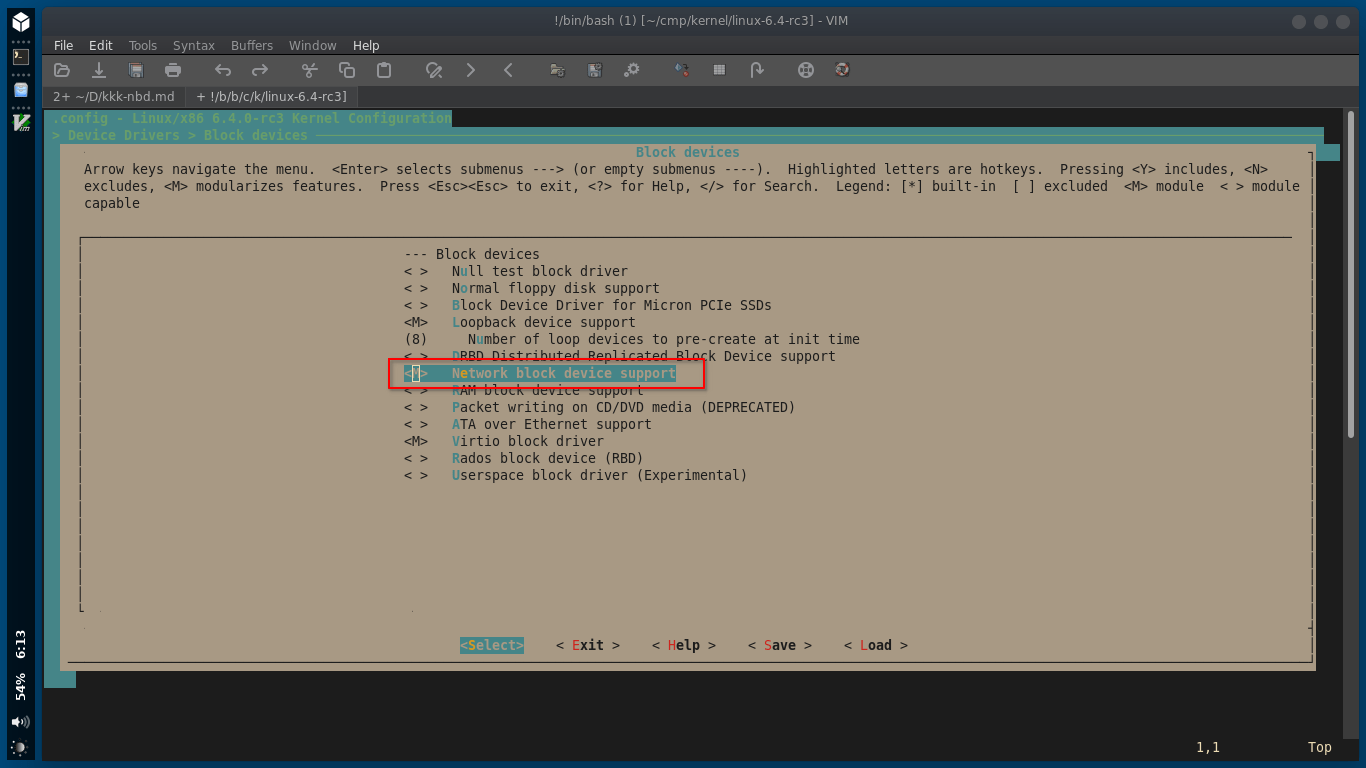Click the Save all files toolbar icon
This screenshot has width=1366, height=768.
point(136,70)
